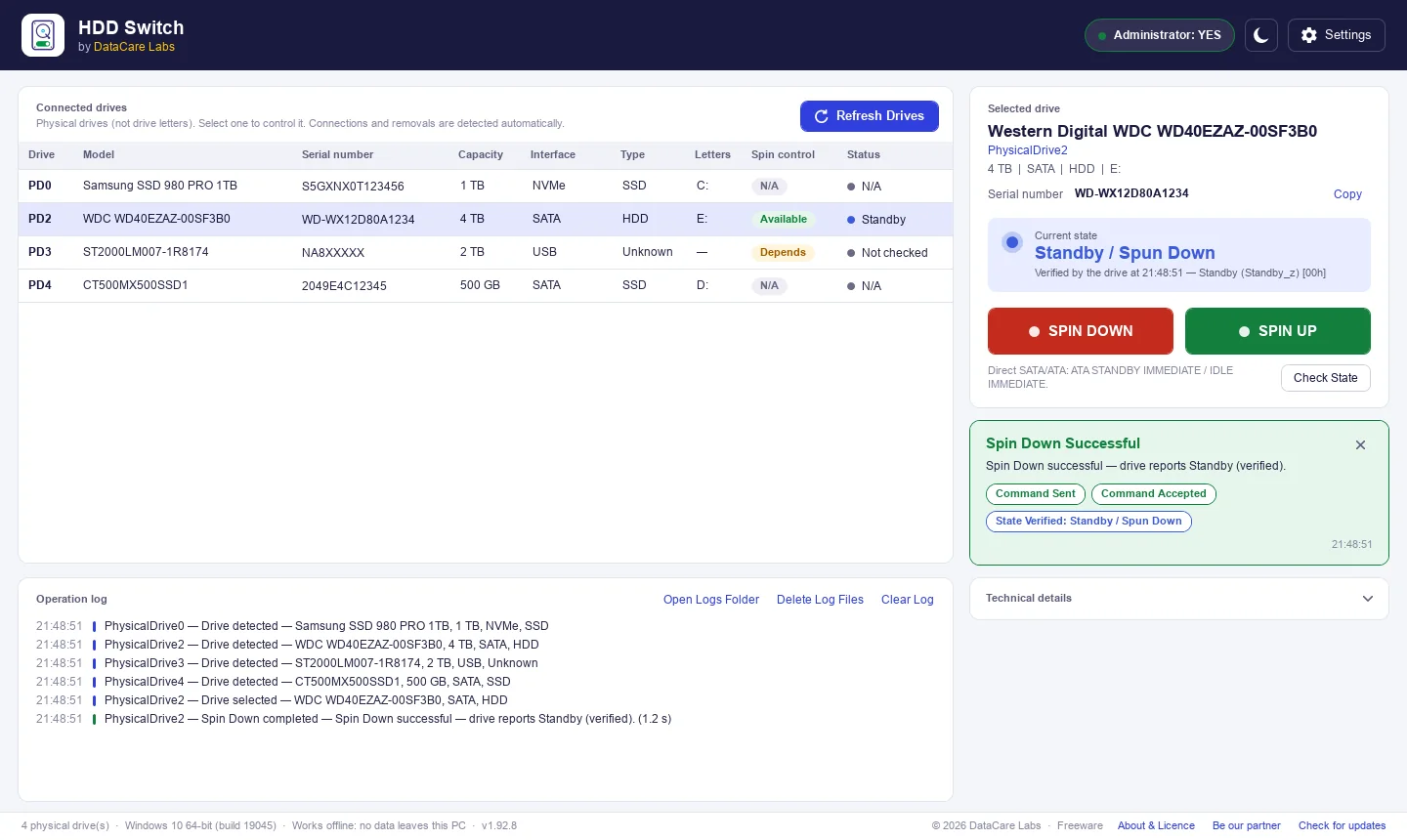Click State Verified: Standby / Spun Down chip
This screenshot has width=1407, height=840.
1088,522
